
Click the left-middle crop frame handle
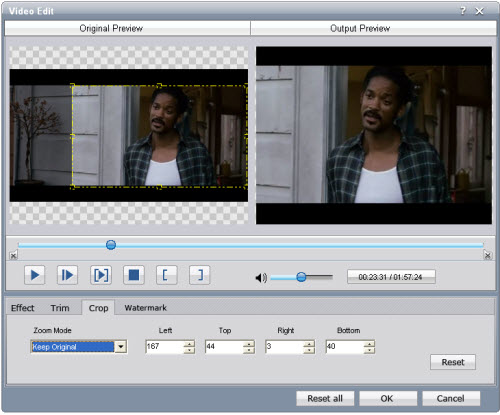[72, 136]
